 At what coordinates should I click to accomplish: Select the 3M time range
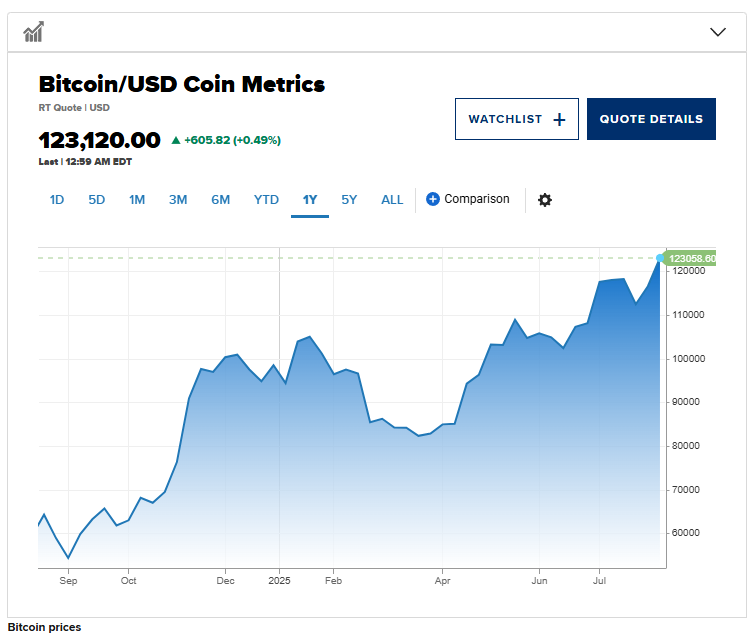pyautogui.click(x=178, y=199)
